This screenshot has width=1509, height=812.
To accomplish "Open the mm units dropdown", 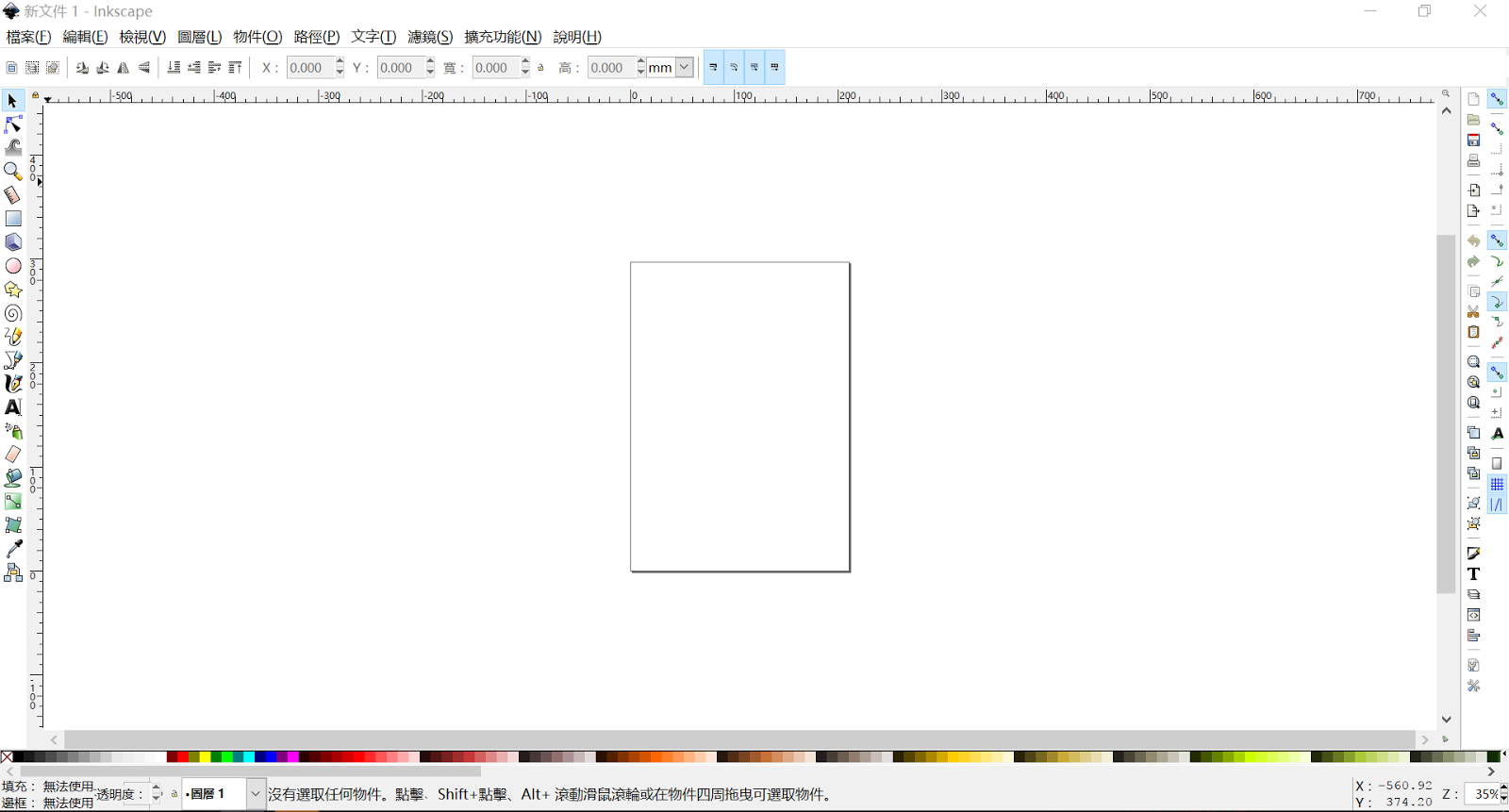I will [x=685, y=68].
